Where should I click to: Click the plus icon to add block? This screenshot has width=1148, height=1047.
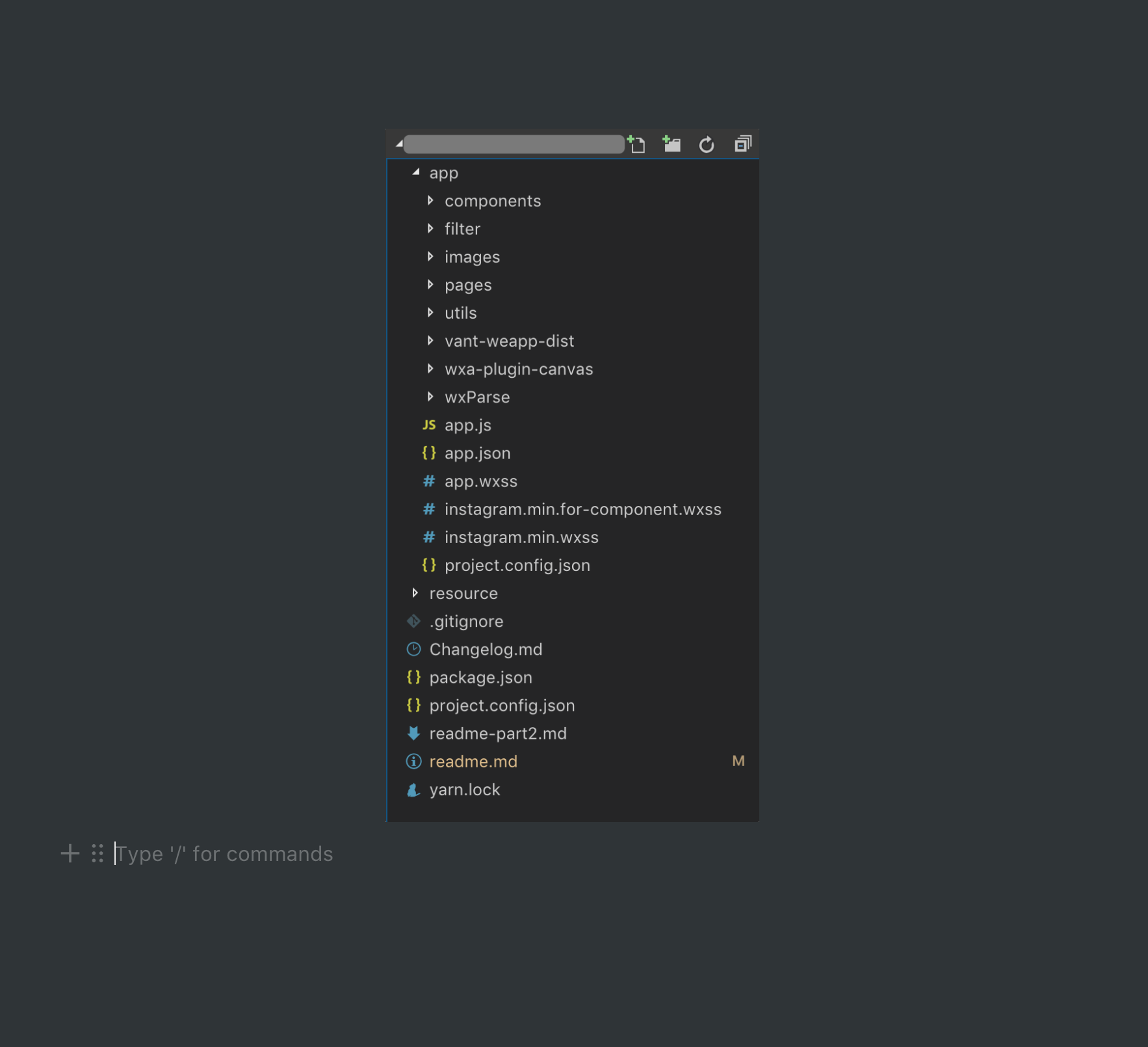(x=70, y=853)
